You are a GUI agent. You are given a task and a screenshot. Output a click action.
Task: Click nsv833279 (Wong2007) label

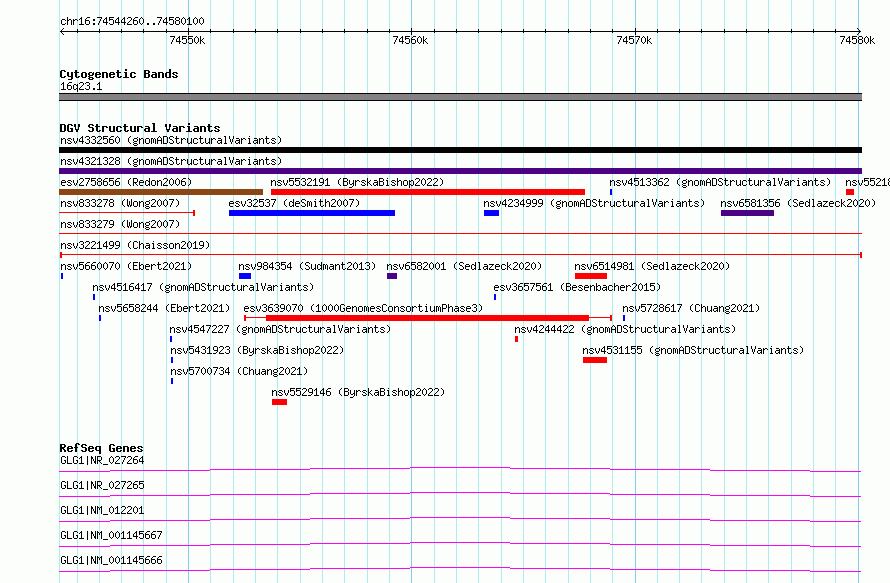(x=120, y=224)
